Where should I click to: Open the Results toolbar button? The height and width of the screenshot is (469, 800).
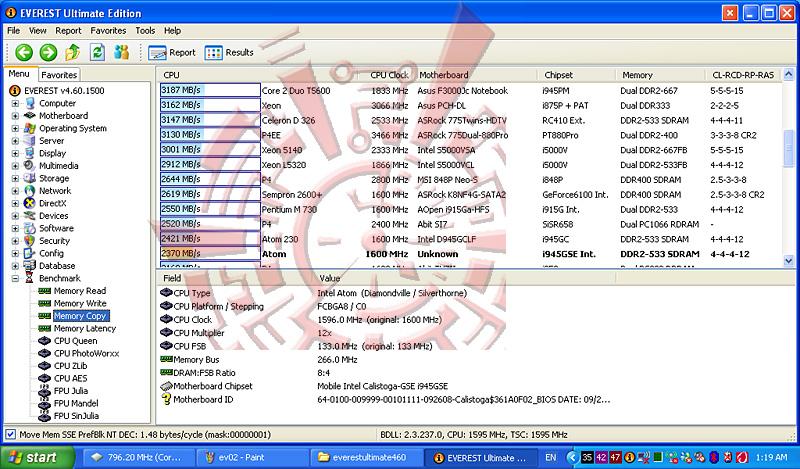(x=229, y=53)
